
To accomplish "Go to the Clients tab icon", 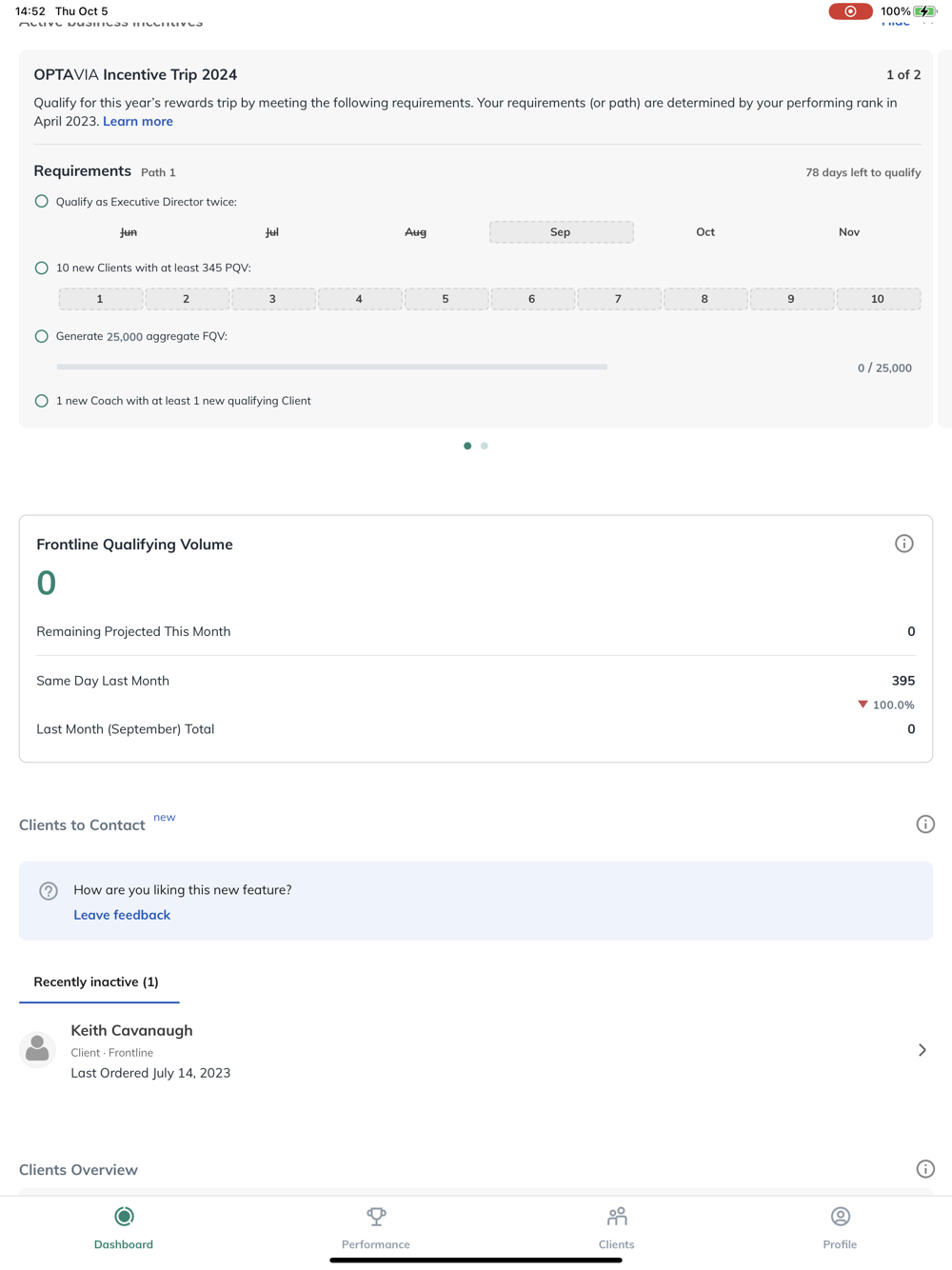I will [x=617, y=1217].
